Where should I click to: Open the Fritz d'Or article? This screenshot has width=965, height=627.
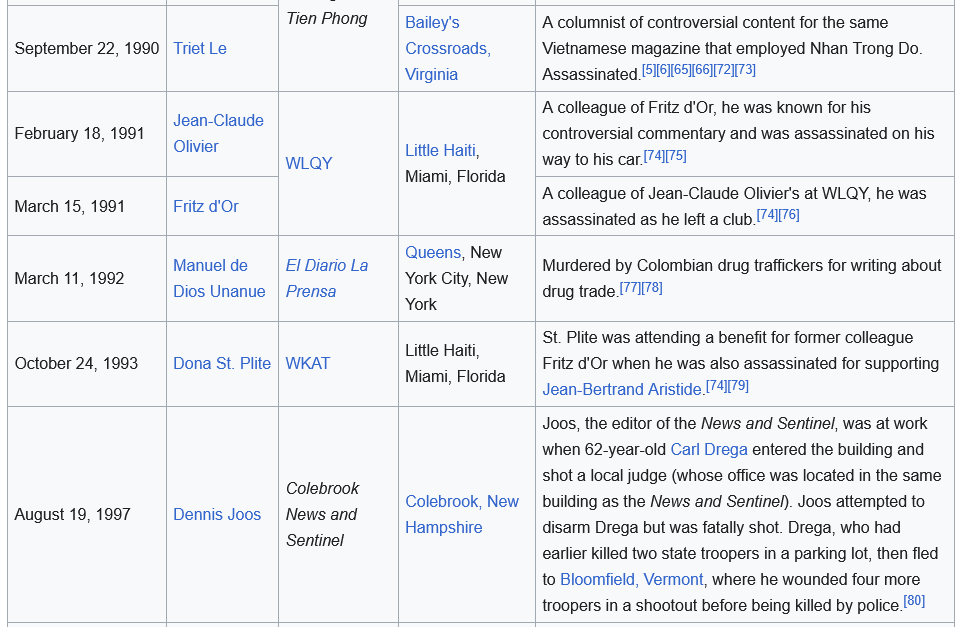(206, 206)
